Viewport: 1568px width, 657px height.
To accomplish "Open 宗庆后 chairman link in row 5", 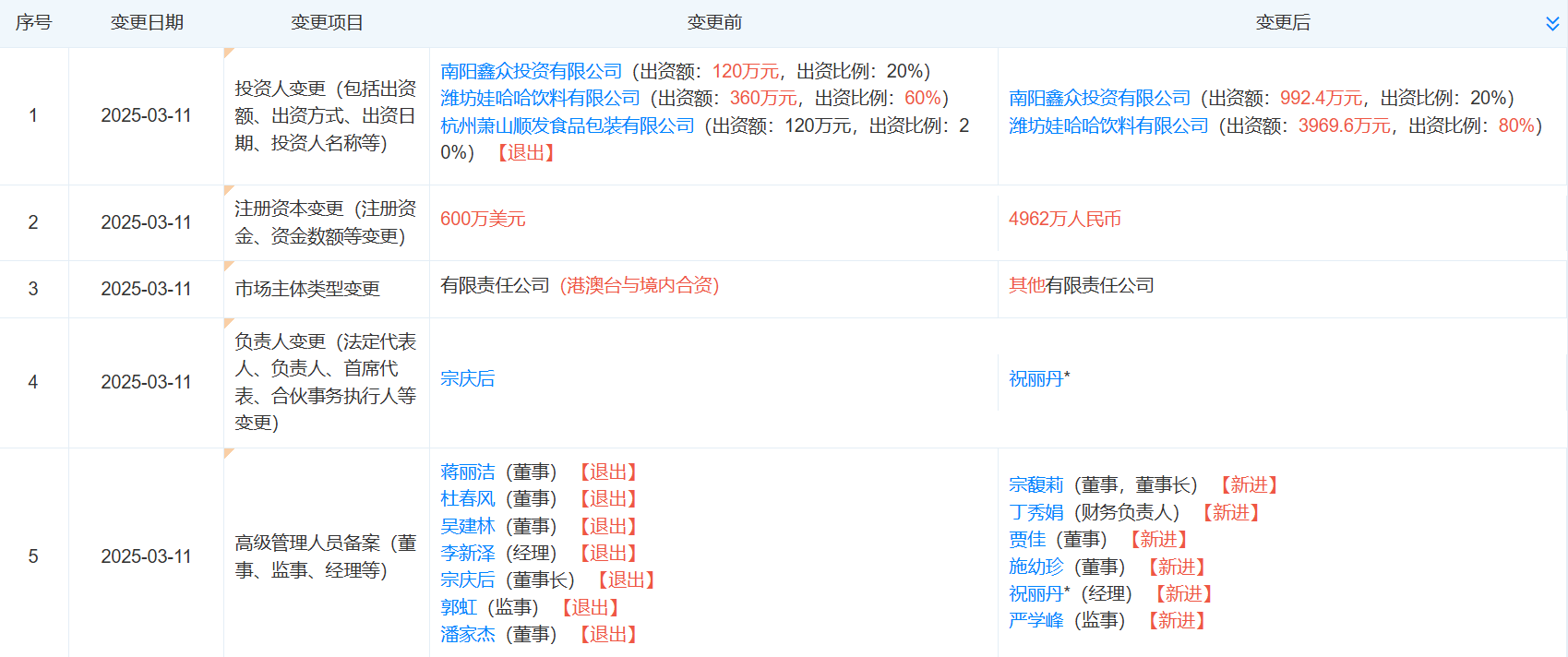I will pyautogui.click(x=467, y=579).
